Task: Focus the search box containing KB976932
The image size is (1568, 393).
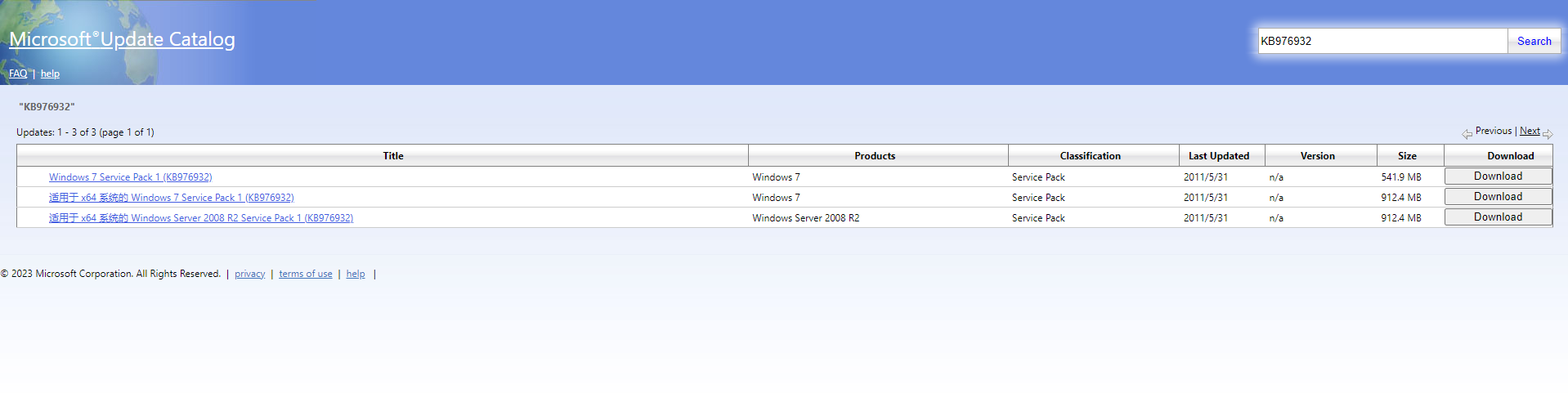Action: [1382, 41]
